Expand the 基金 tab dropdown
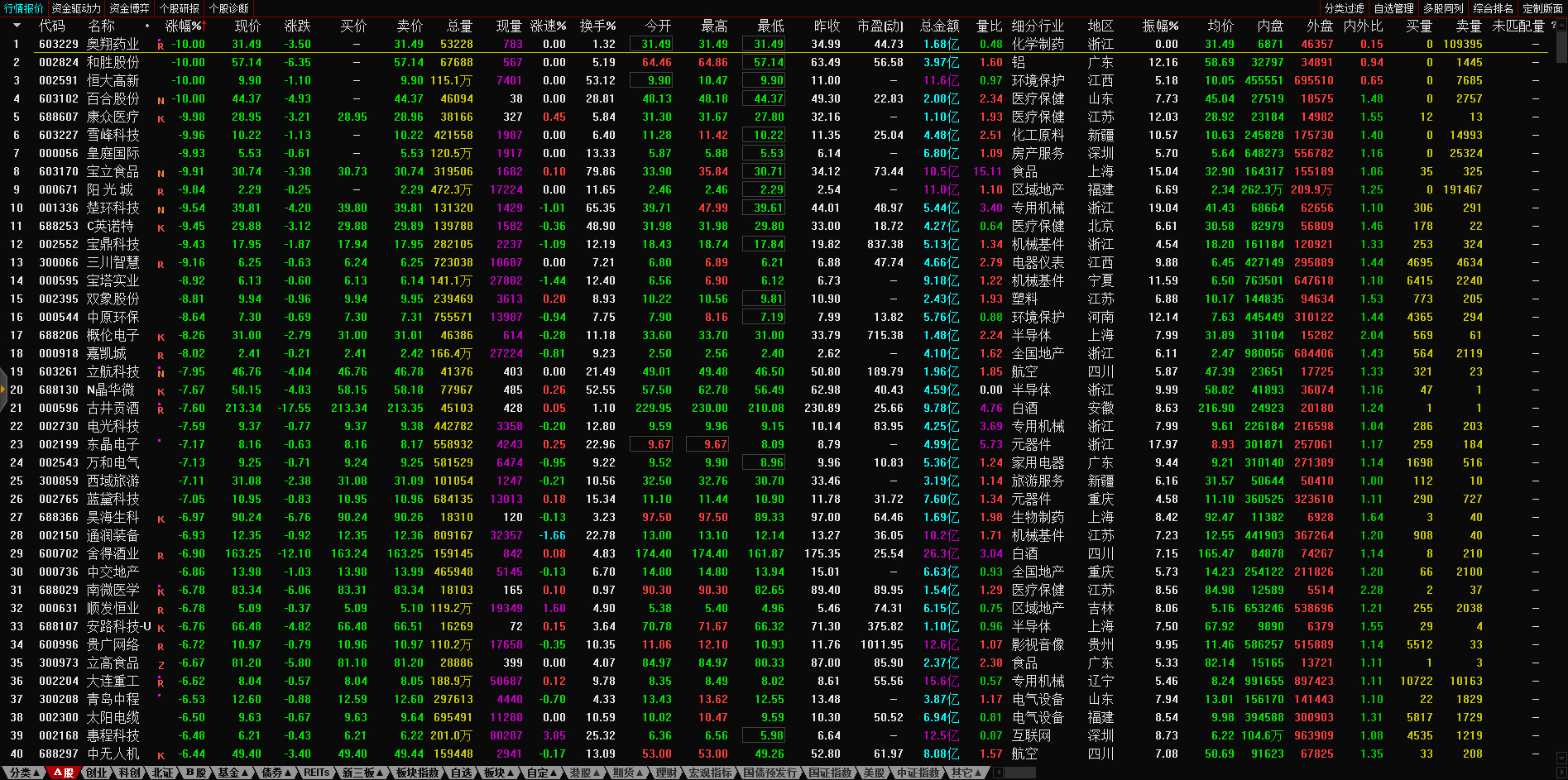Screen dimensions: 1568x780 232,773
